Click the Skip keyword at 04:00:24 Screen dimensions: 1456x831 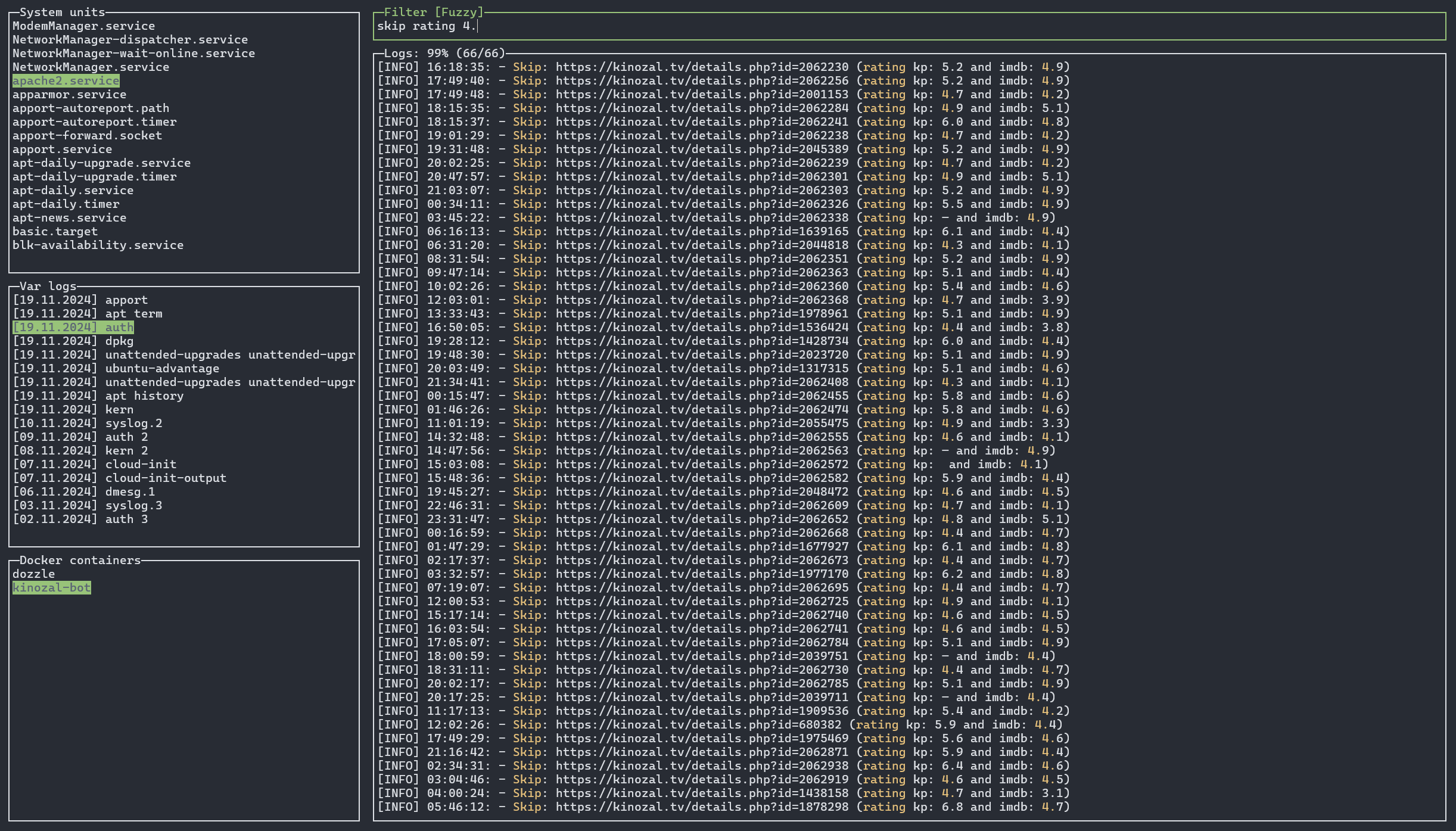click(527, 793)
